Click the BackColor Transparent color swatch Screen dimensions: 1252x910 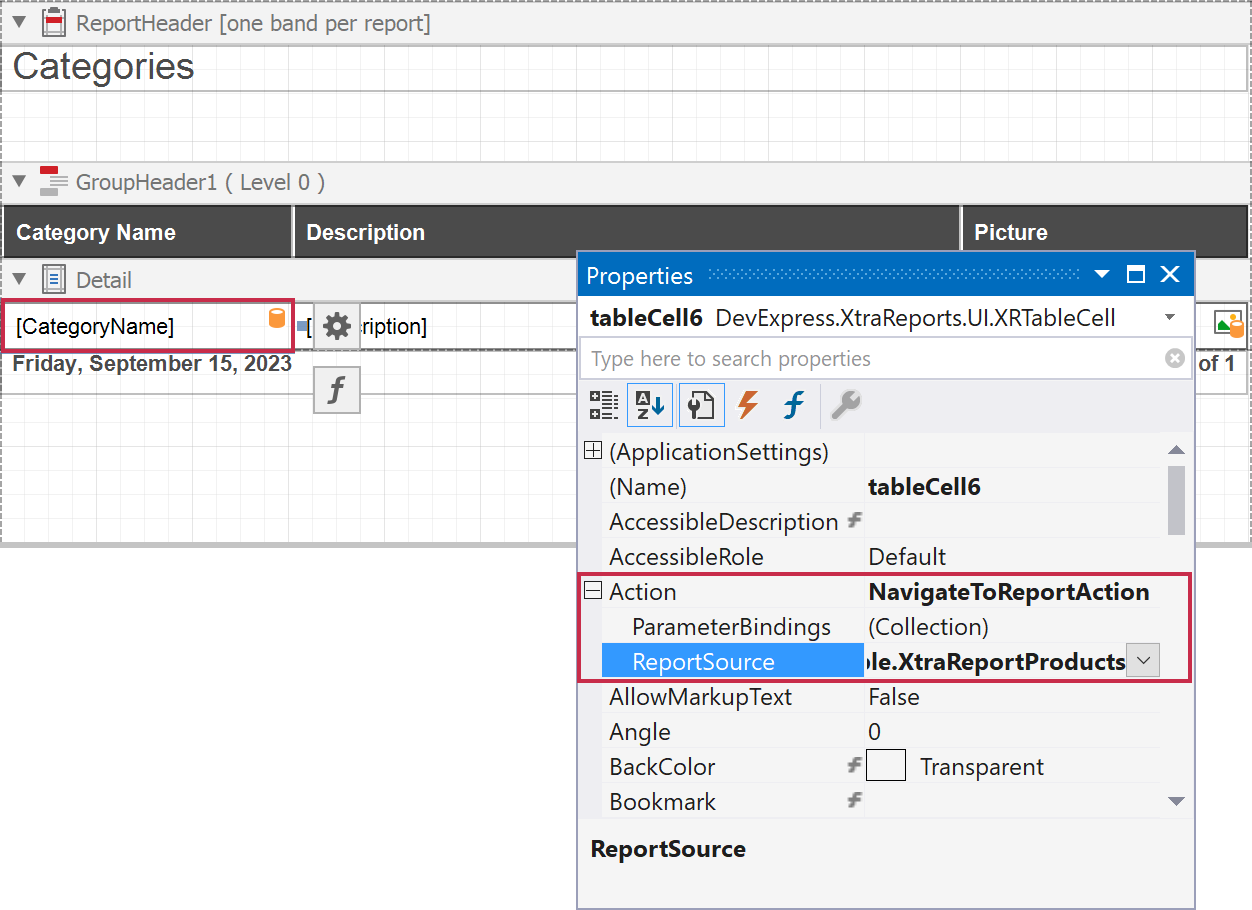tap(885, 767)
